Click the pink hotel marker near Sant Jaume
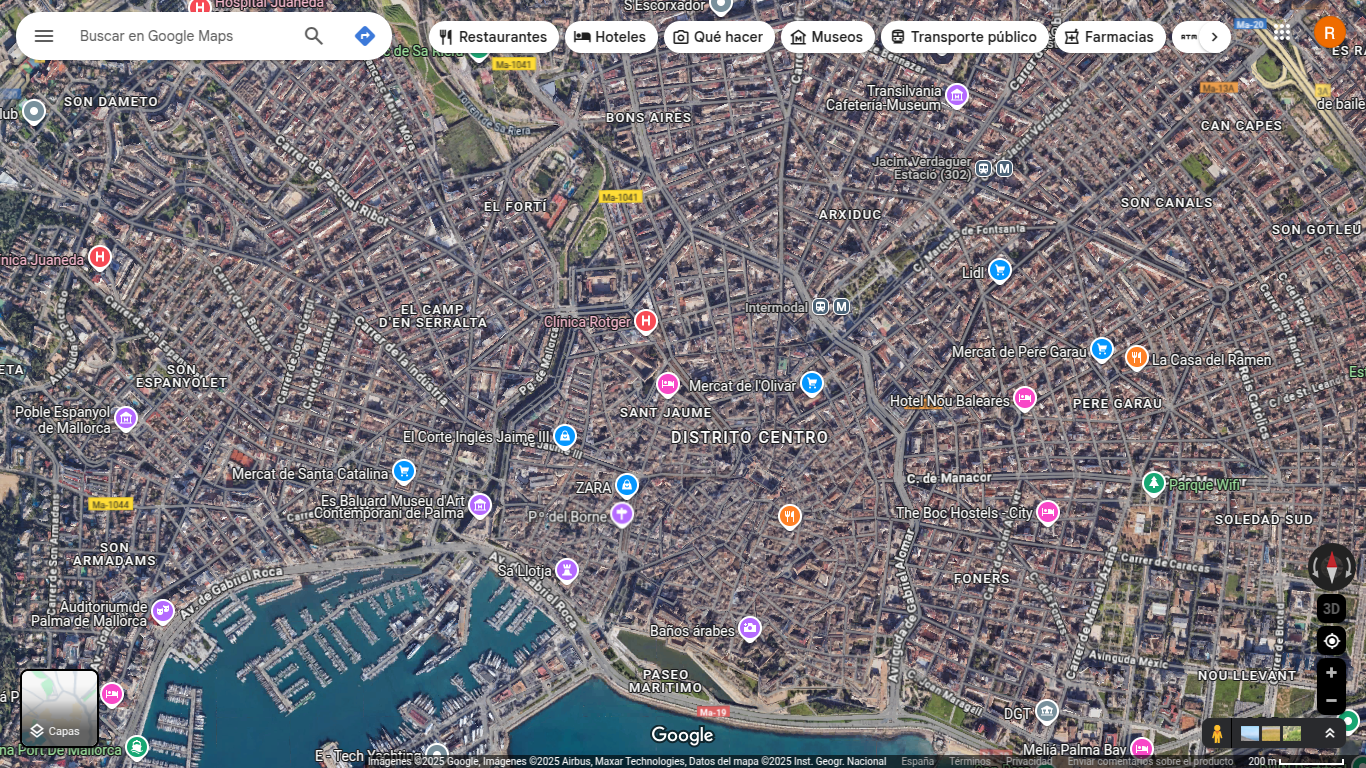Image resolution: width=1366 pixels, height=768 pixels. (668, 384)
